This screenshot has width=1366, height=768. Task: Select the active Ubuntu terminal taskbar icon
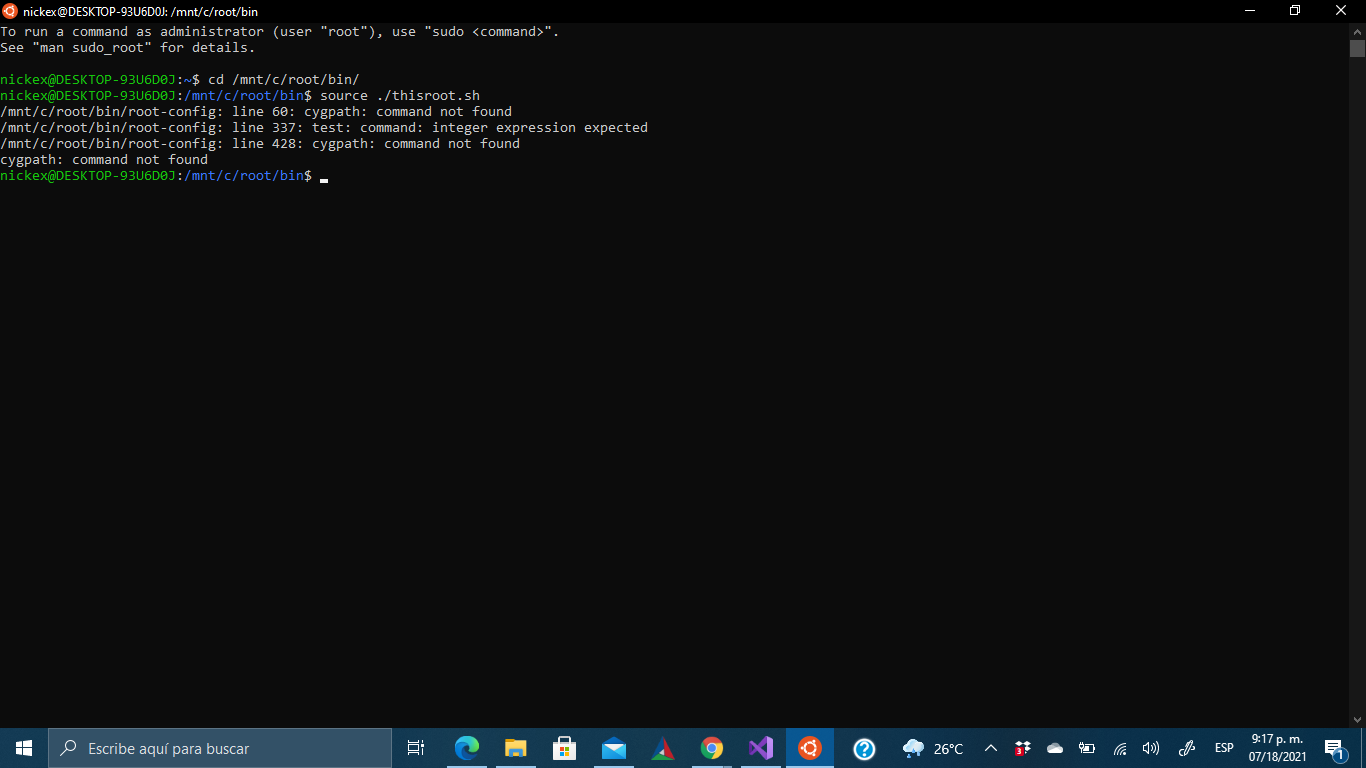click(x=810, y=748)
